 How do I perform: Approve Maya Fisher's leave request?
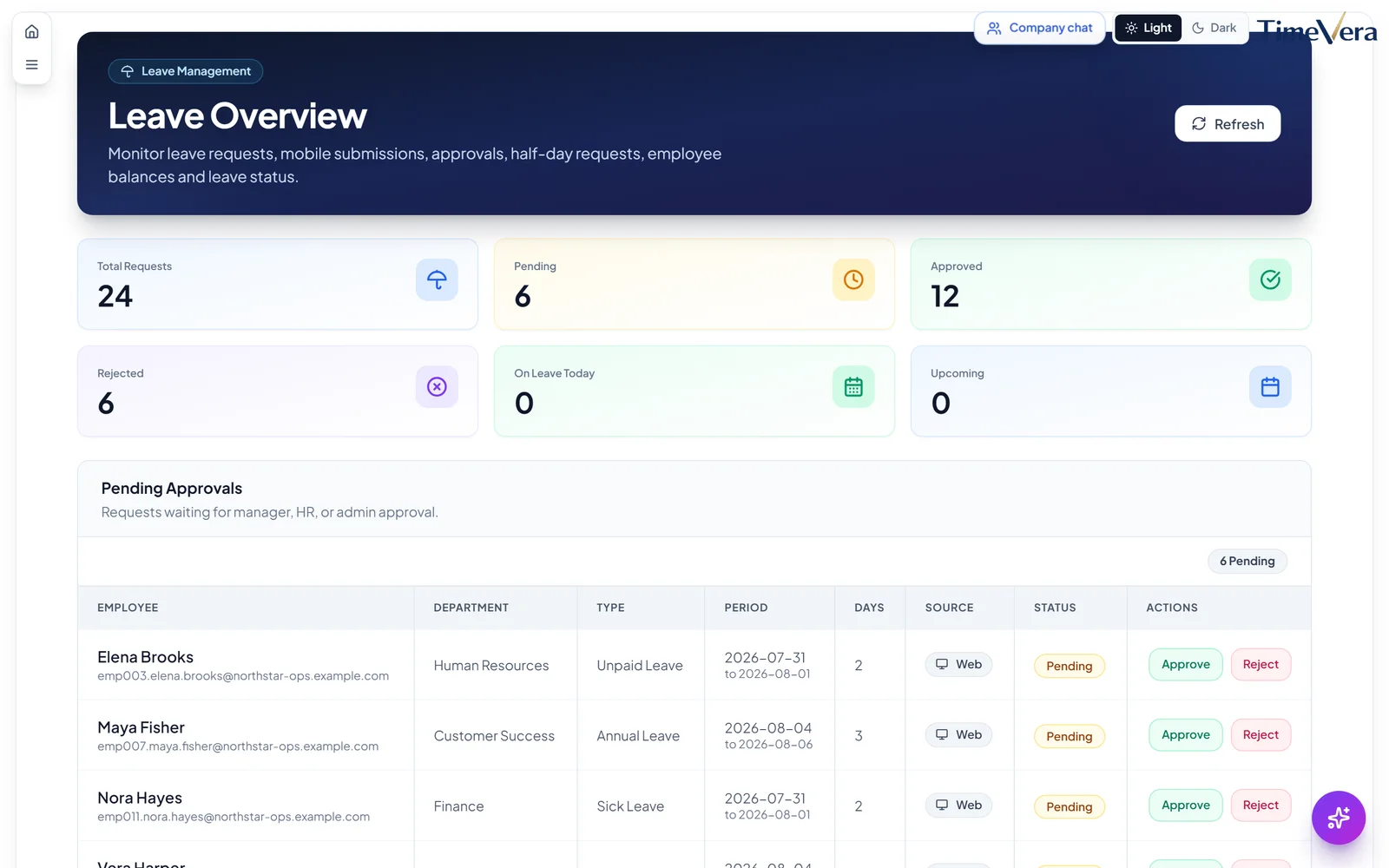pyautogui.click(x=1185, y=735)
